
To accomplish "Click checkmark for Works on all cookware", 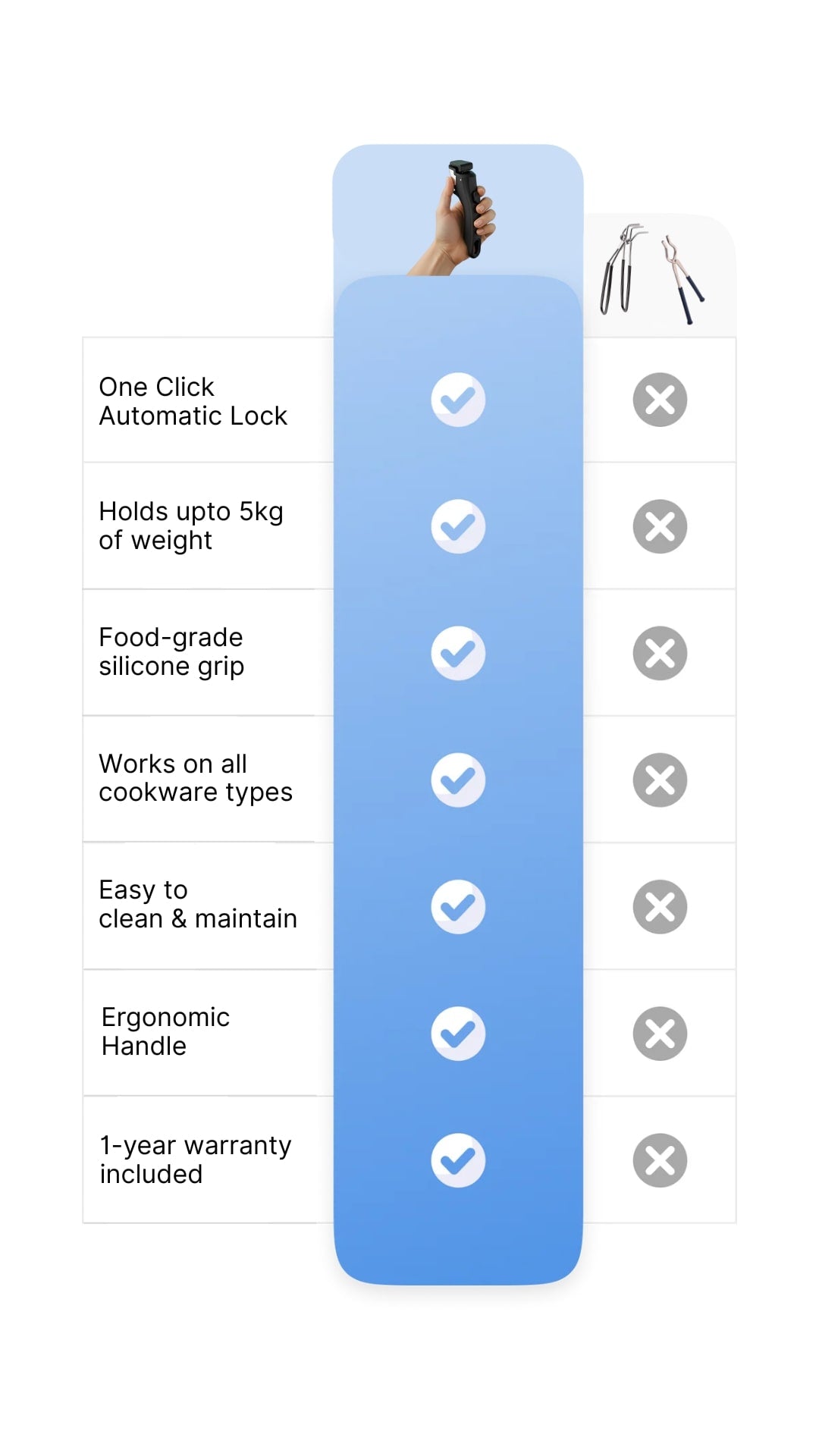I will (x=458, y=780).
